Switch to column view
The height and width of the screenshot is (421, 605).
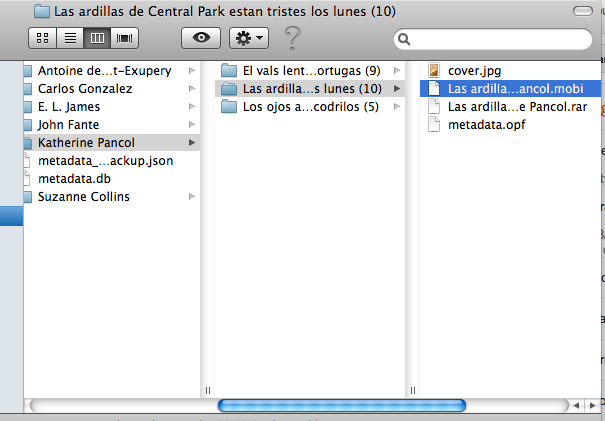click(x=97, y=38)
